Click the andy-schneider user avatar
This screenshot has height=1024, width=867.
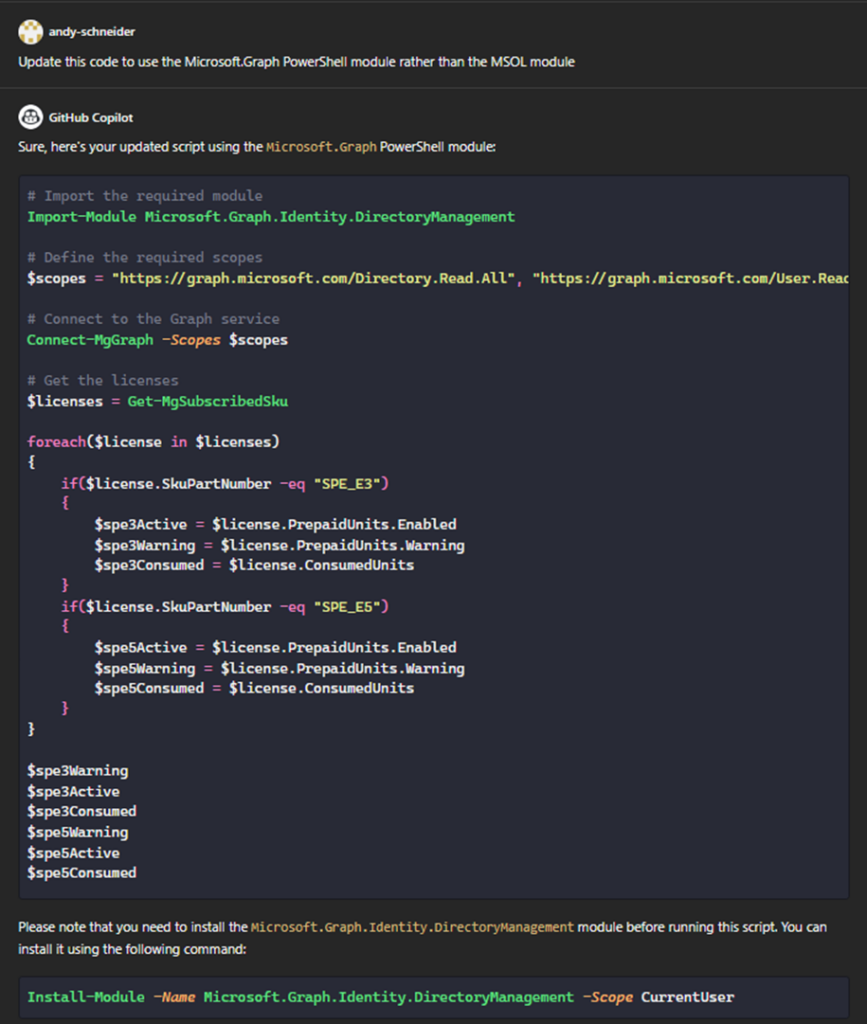click(30, 31)
